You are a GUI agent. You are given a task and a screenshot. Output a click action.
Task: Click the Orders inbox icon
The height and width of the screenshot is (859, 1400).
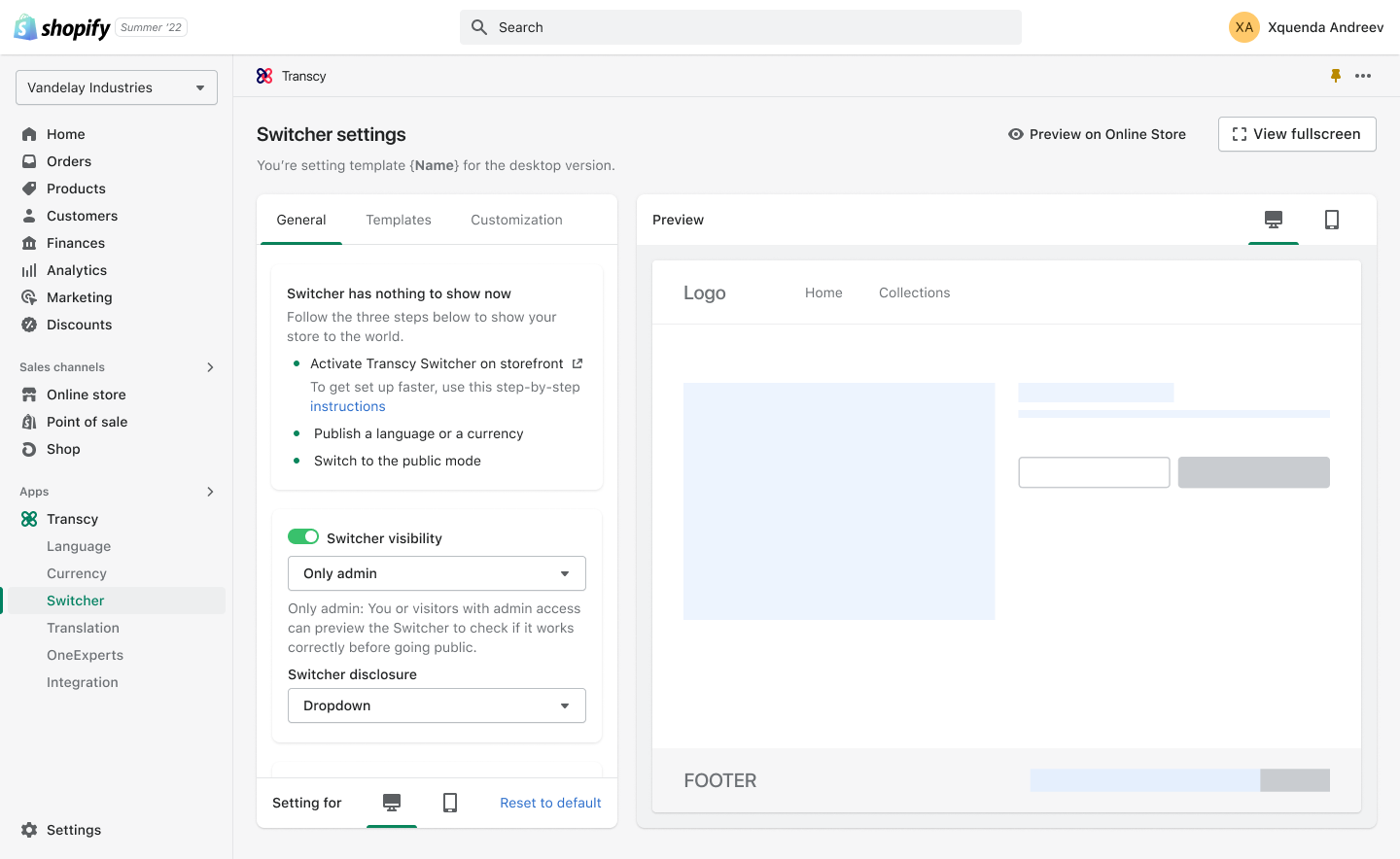pyautogui.click(x=29, y=161)
